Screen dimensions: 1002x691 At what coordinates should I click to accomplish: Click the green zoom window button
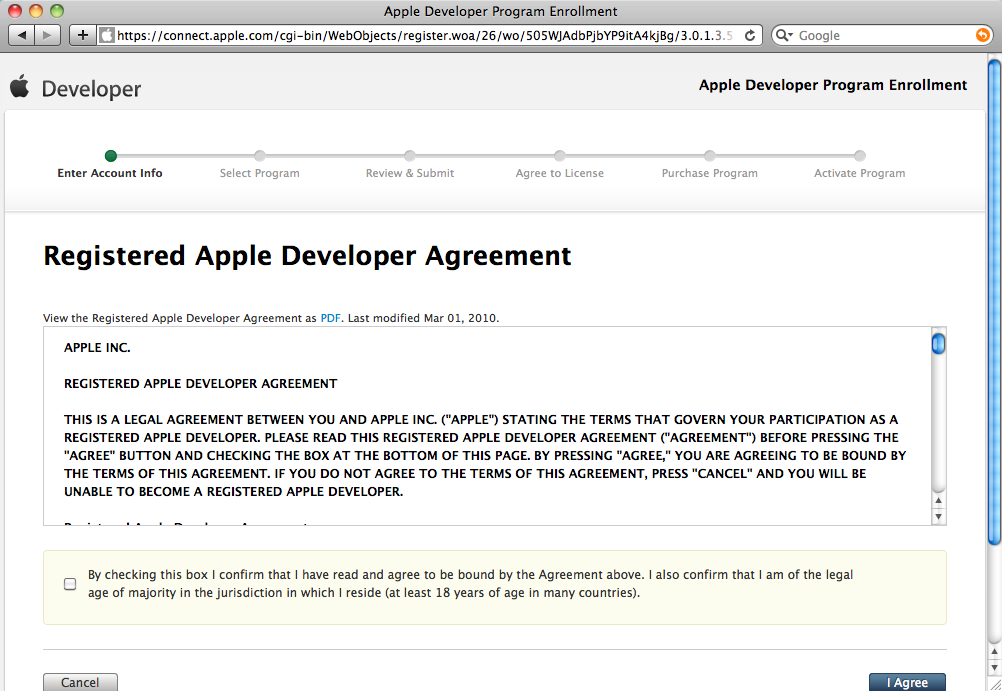(57, 11)
